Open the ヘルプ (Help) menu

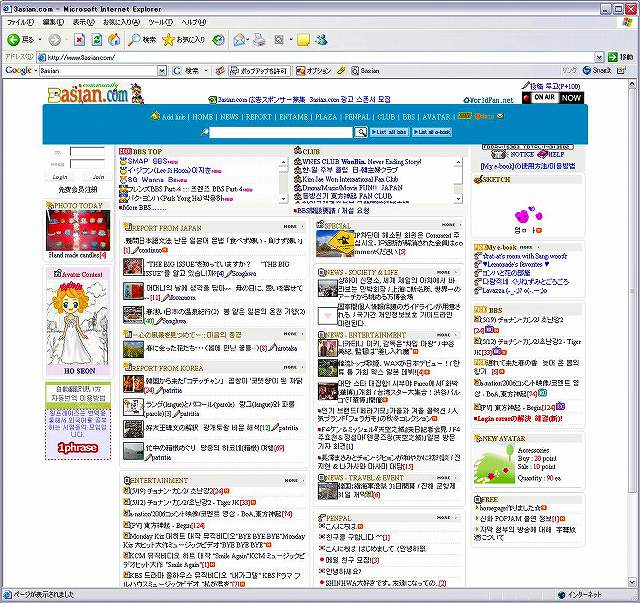(x=194, y=22)
